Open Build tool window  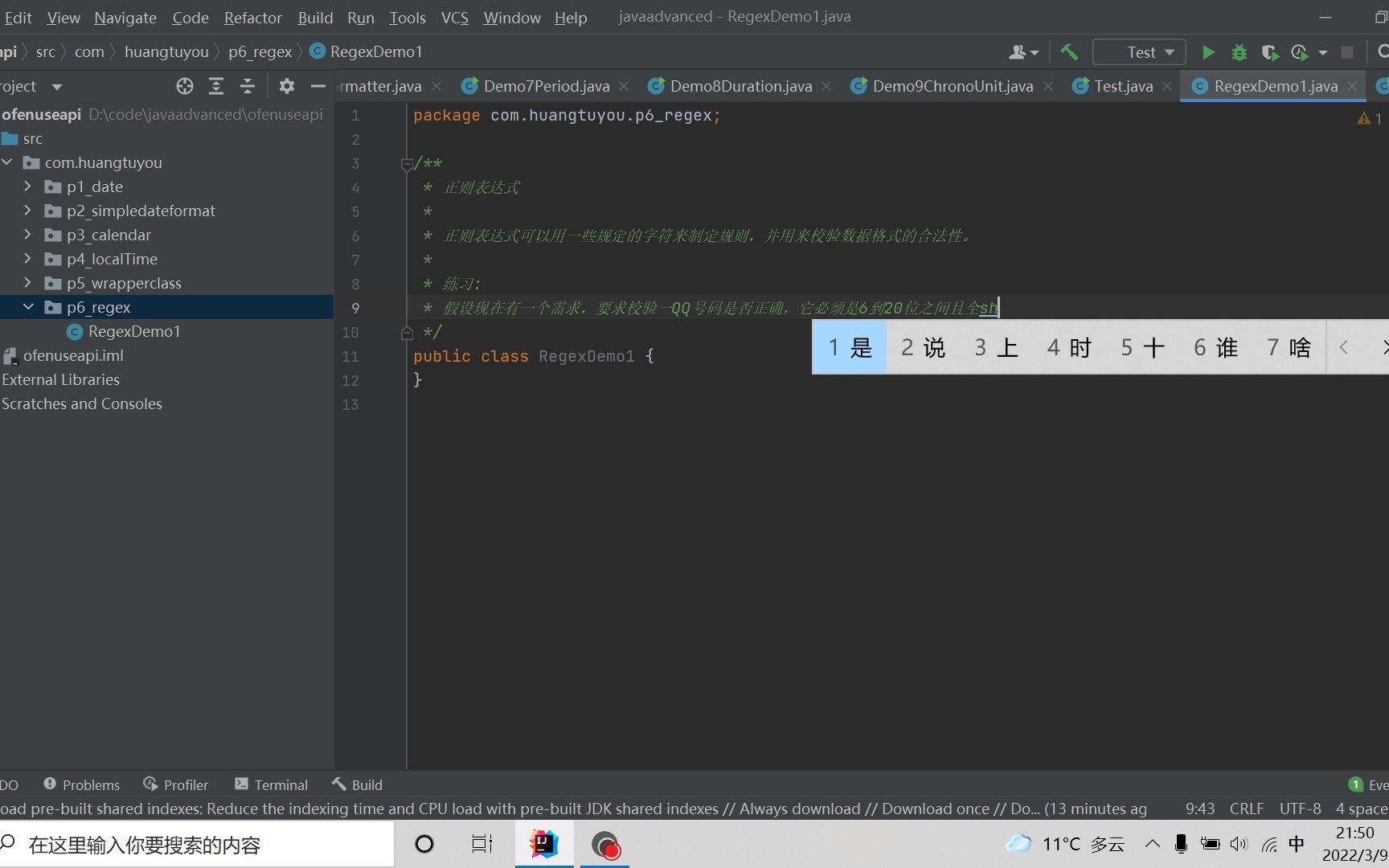point(357,784)
